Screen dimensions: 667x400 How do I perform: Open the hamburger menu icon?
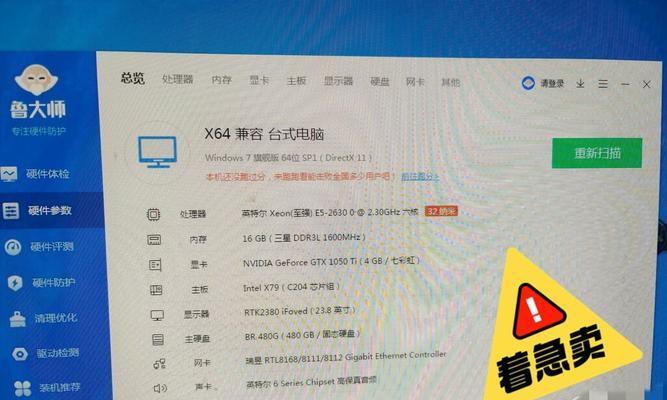603,84
